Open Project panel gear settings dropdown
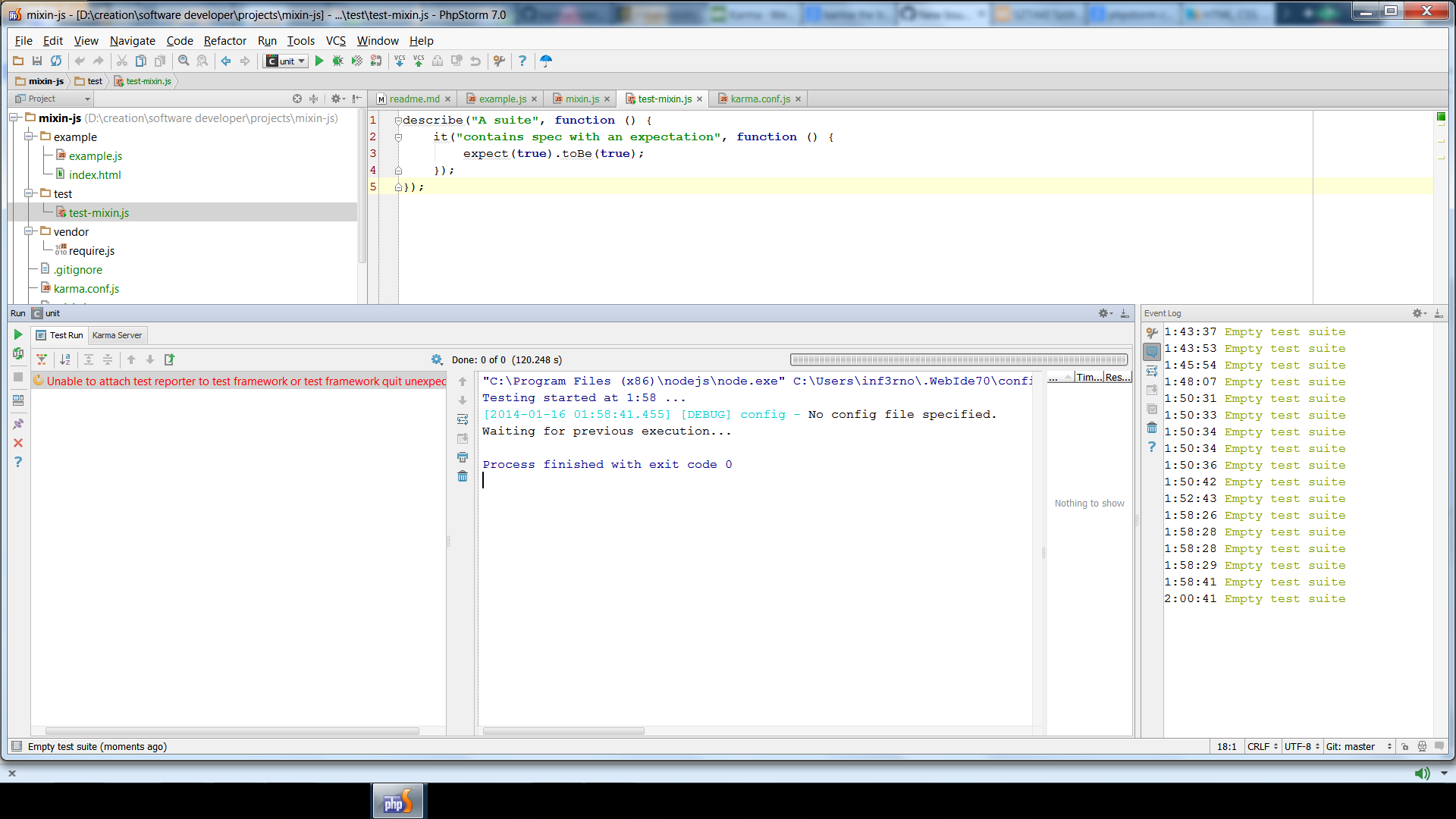Image resolution: width=1456 pixels, height=819 pixels. (x=337, y=99)
